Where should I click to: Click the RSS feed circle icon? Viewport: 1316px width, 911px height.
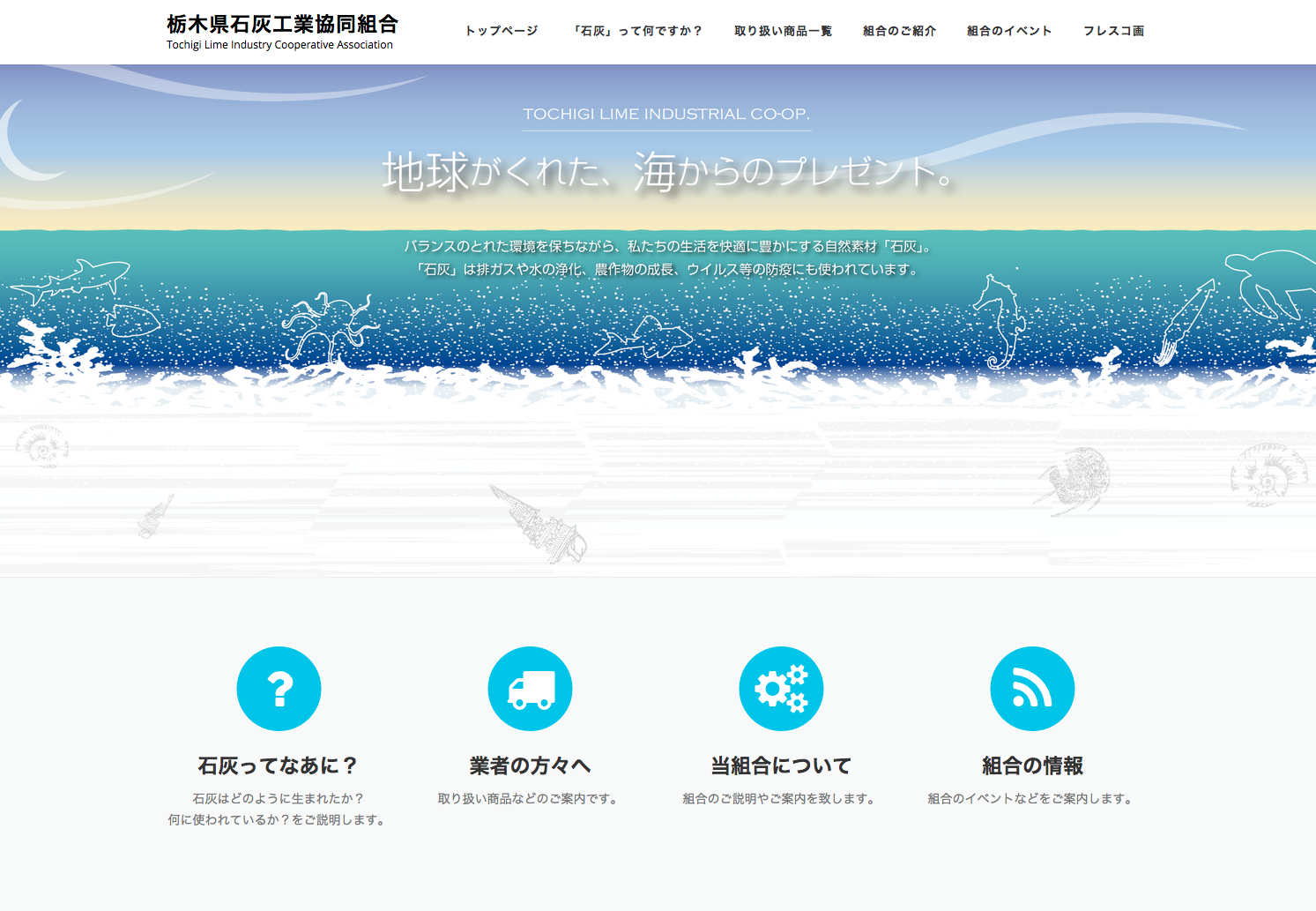point(1032,689)
